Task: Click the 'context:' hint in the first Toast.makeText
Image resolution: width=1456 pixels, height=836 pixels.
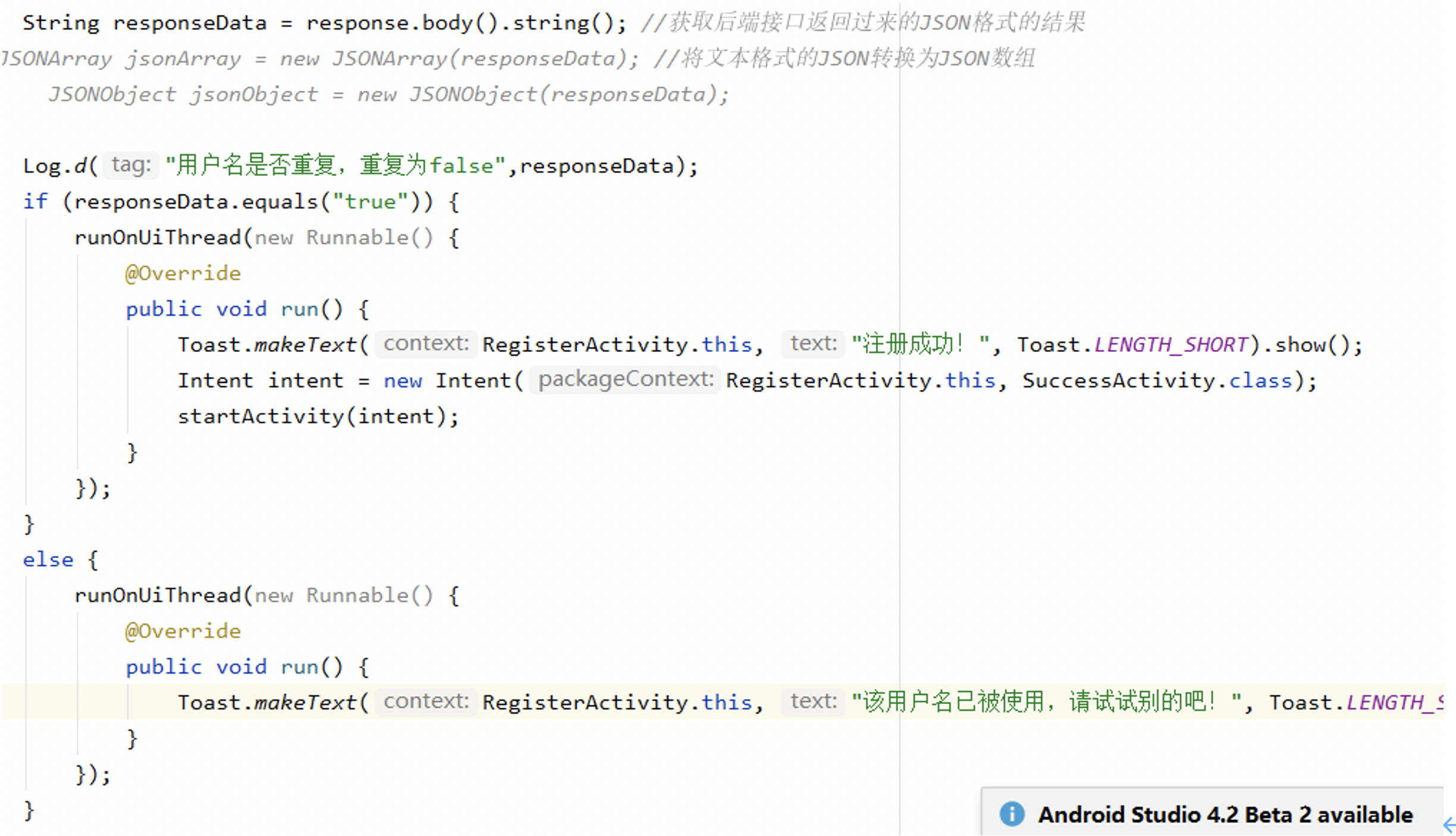Action: click(x=426, y=344)
